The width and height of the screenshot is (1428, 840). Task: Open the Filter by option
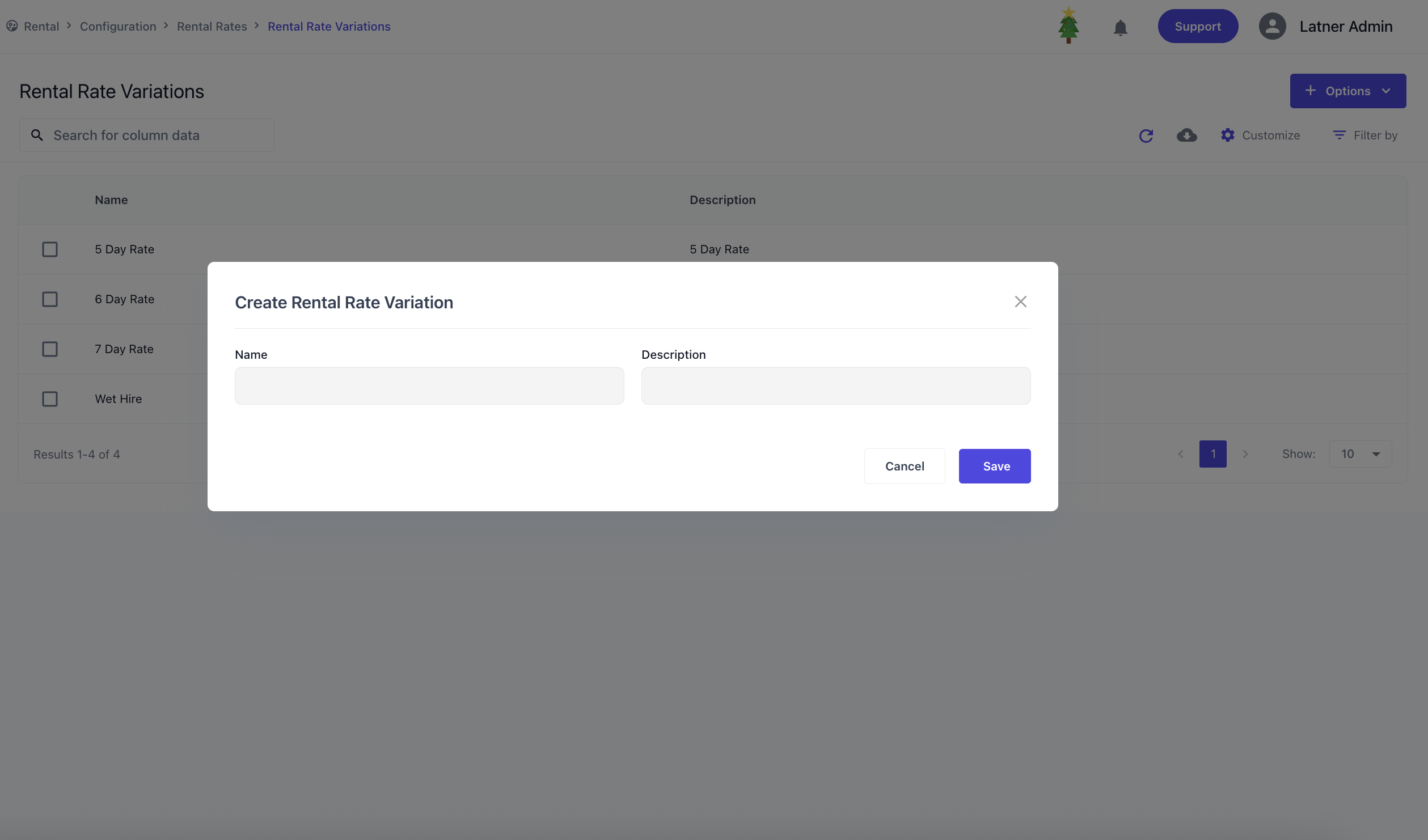tap(1364, 135)
